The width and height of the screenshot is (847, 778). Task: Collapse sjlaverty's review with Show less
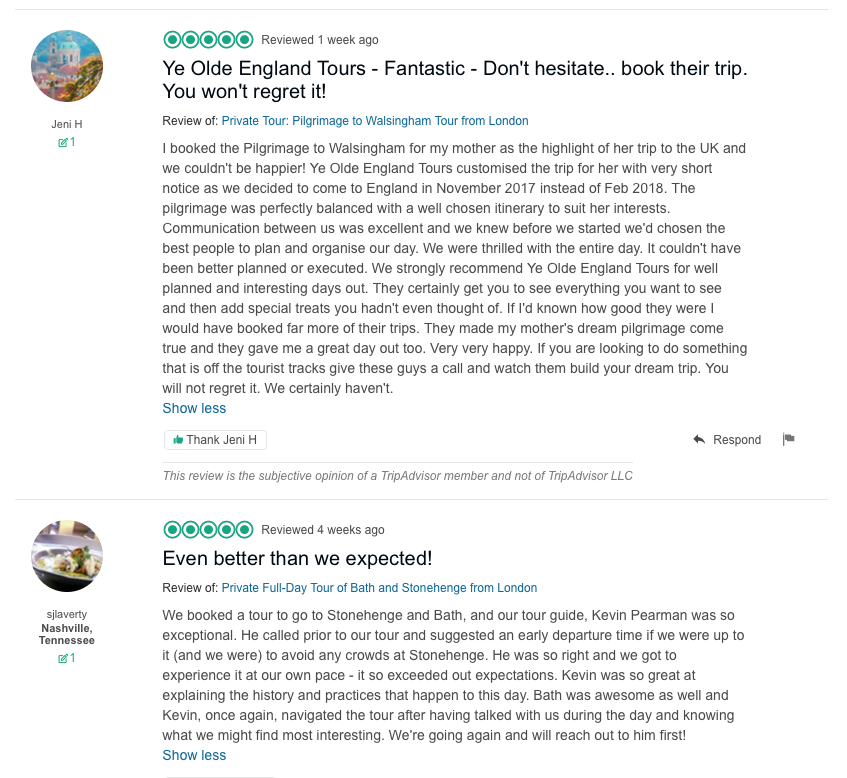194,755
